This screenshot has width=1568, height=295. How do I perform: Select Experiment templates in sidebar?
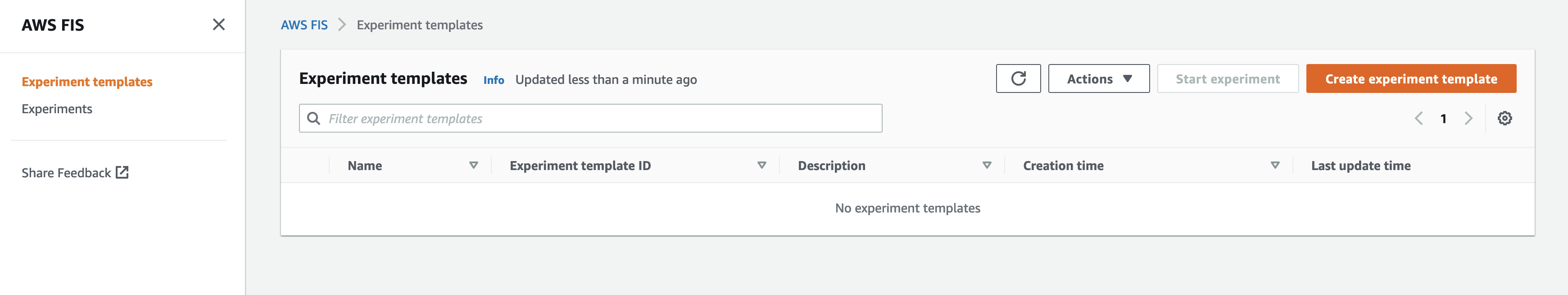[87, 82]
